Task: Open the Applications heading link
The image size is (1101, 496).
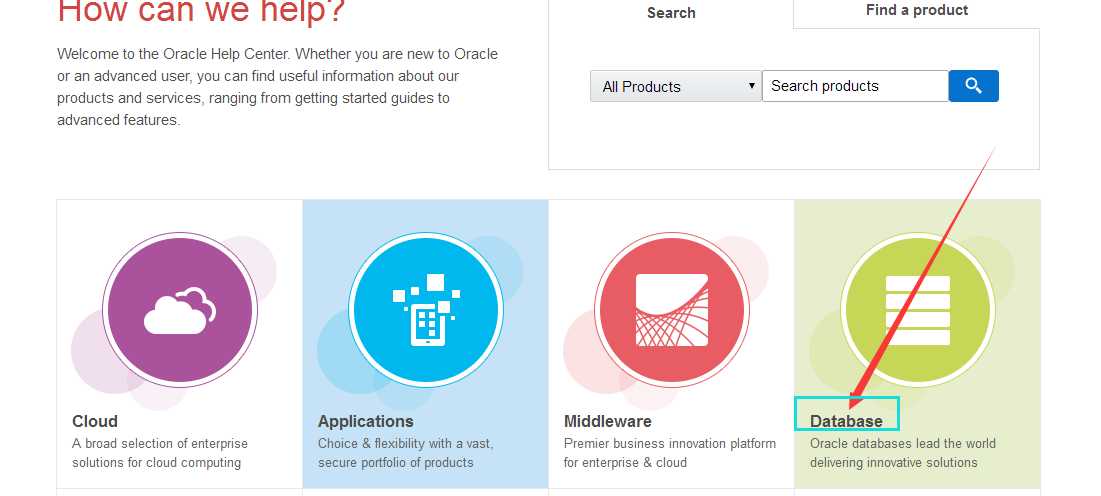Action: (365, 421)
